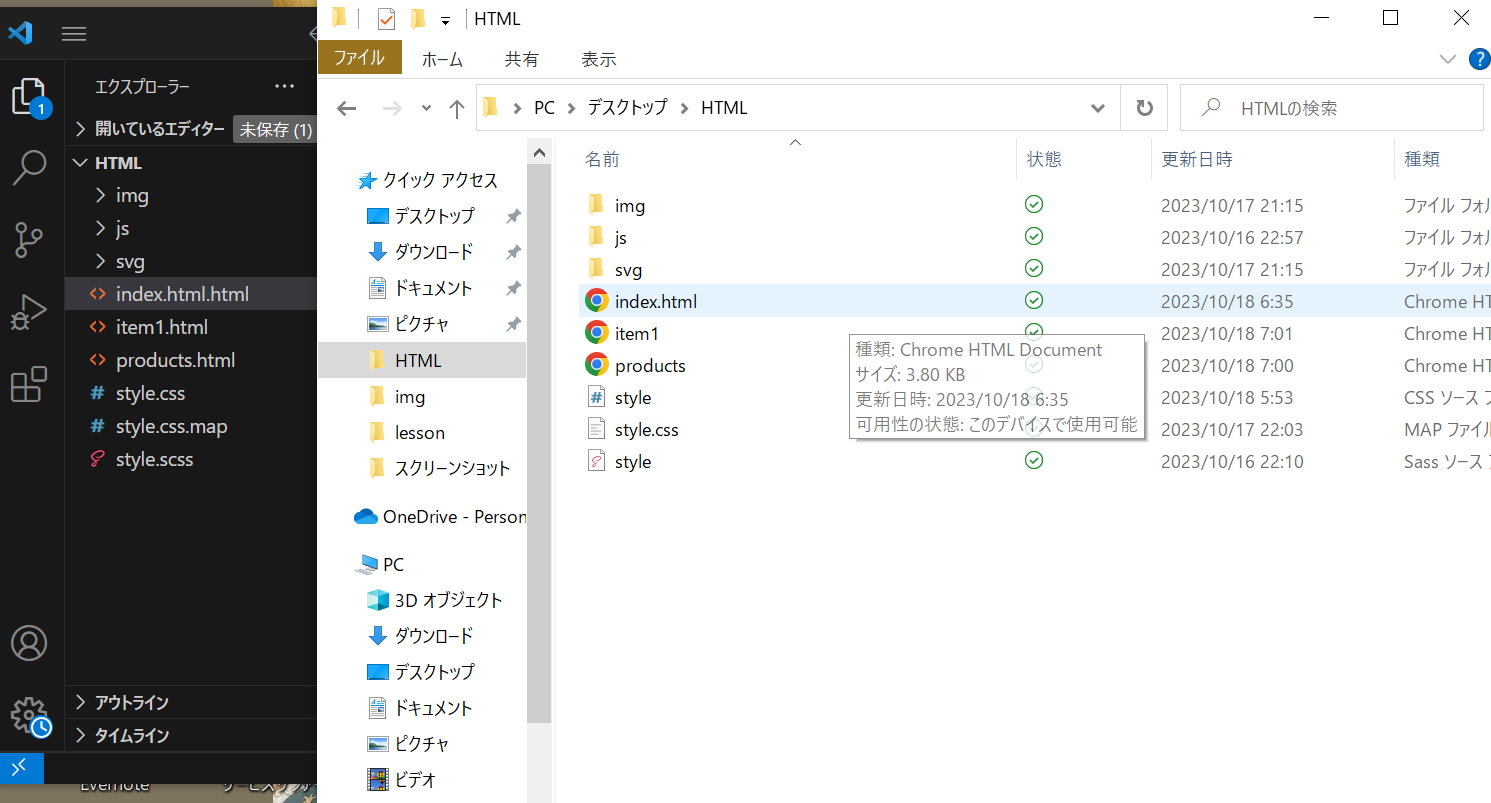
Task: Click the blue Help icon in Explorer
Action: [1479, 59]
